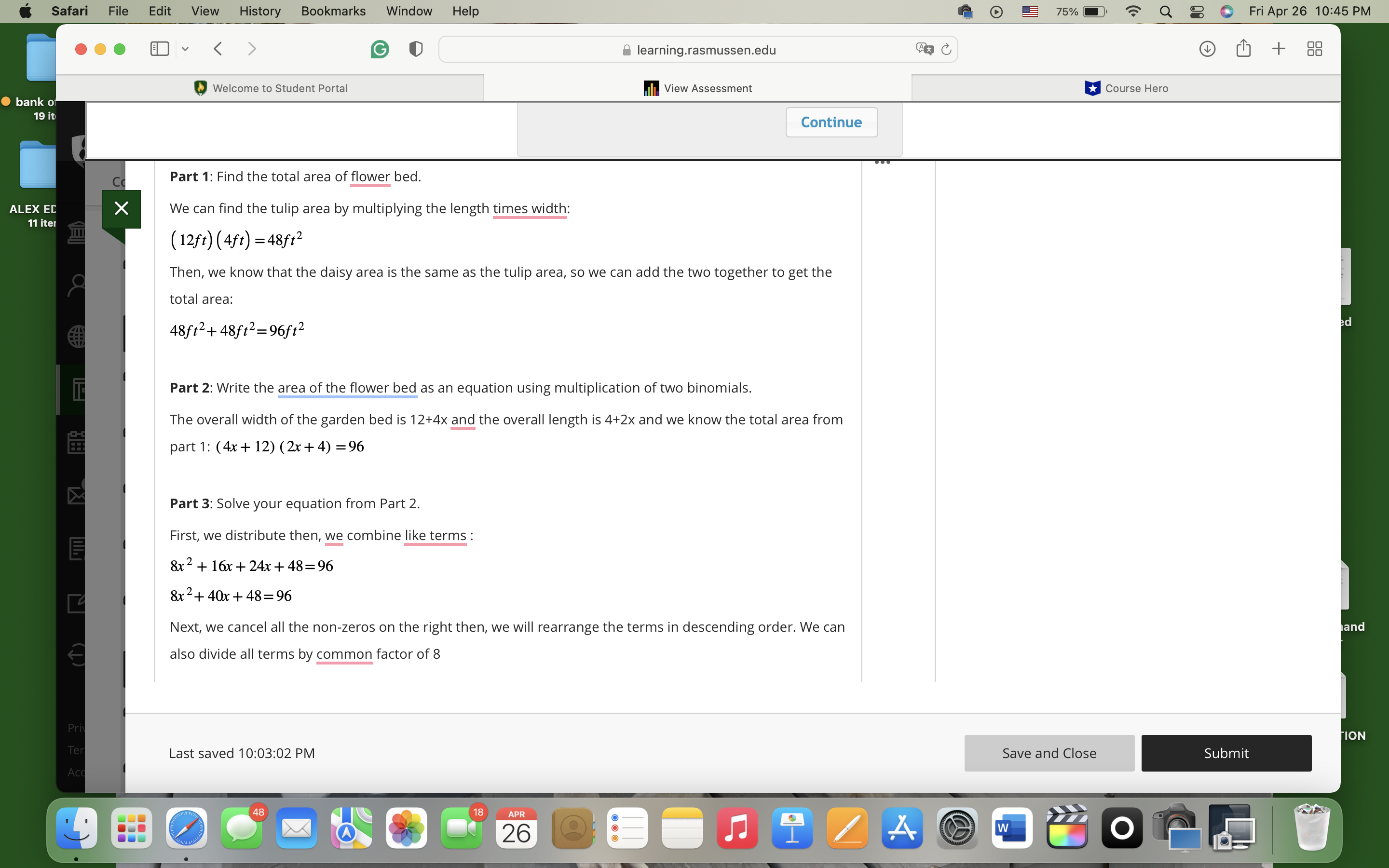Show the tab overview grid in Safari

(1314, 49)
